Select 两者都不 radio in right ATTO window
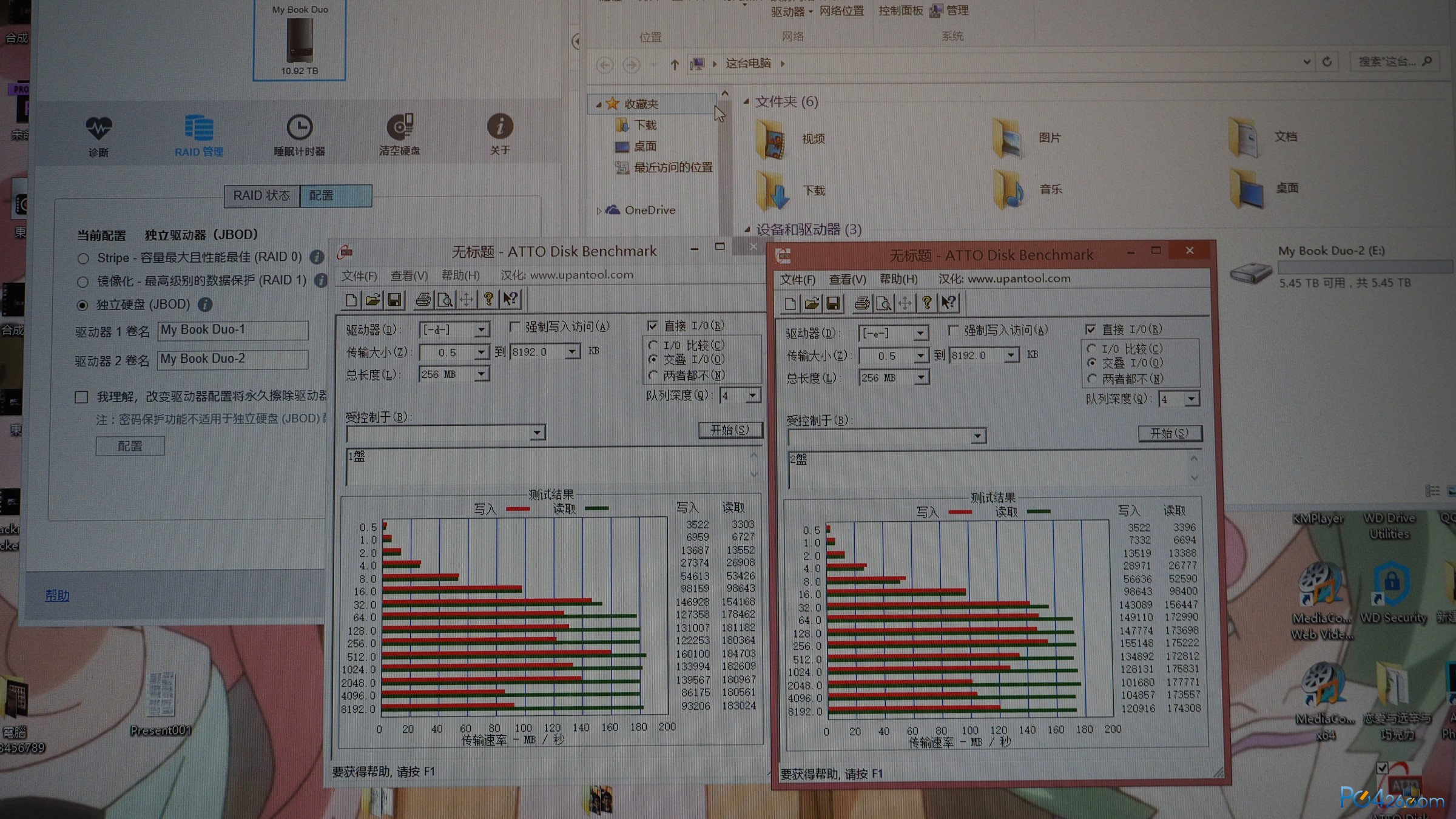 (1092, 379)
